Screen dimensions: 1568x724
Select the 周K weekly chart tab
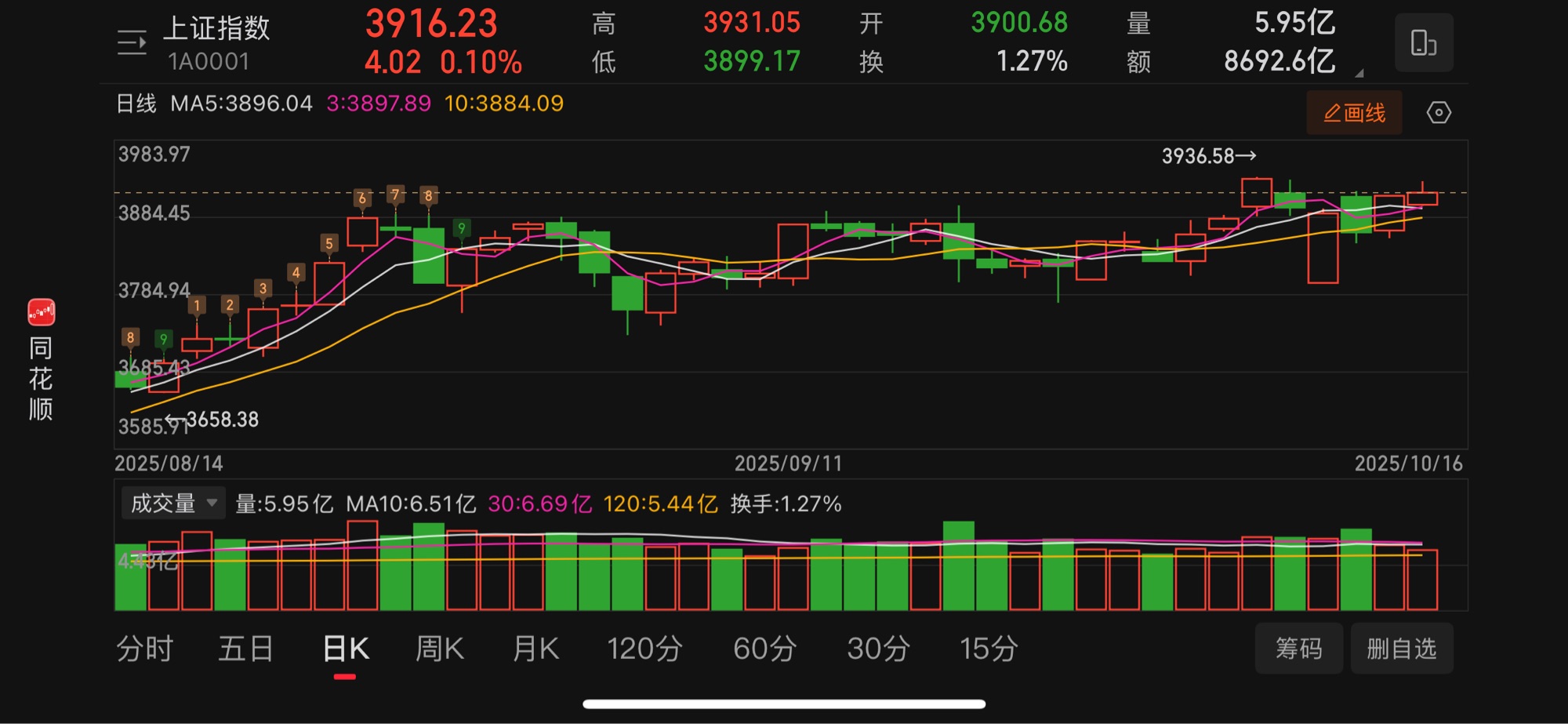pyautogui.click(x=439, y=649)
